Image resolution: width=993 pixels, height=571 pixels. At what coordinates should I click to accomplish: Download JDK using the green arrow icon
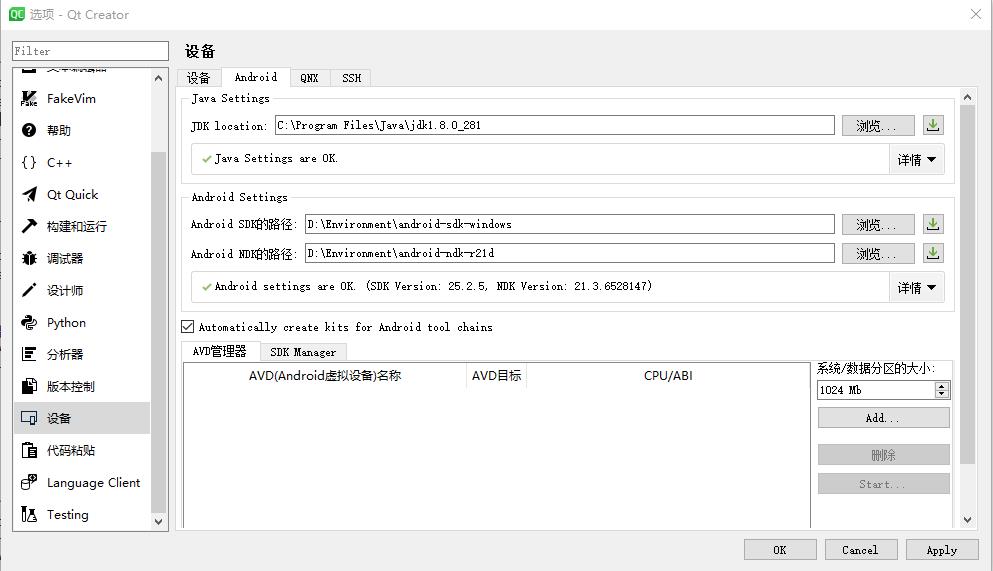[x=933, y=125]
